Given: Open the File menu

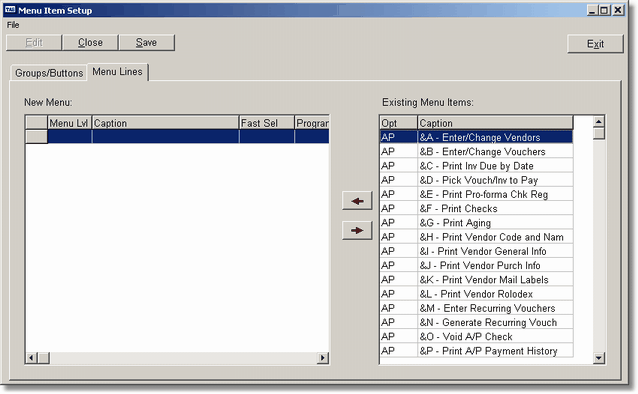Looking at the screenshot, I should 13,25.
